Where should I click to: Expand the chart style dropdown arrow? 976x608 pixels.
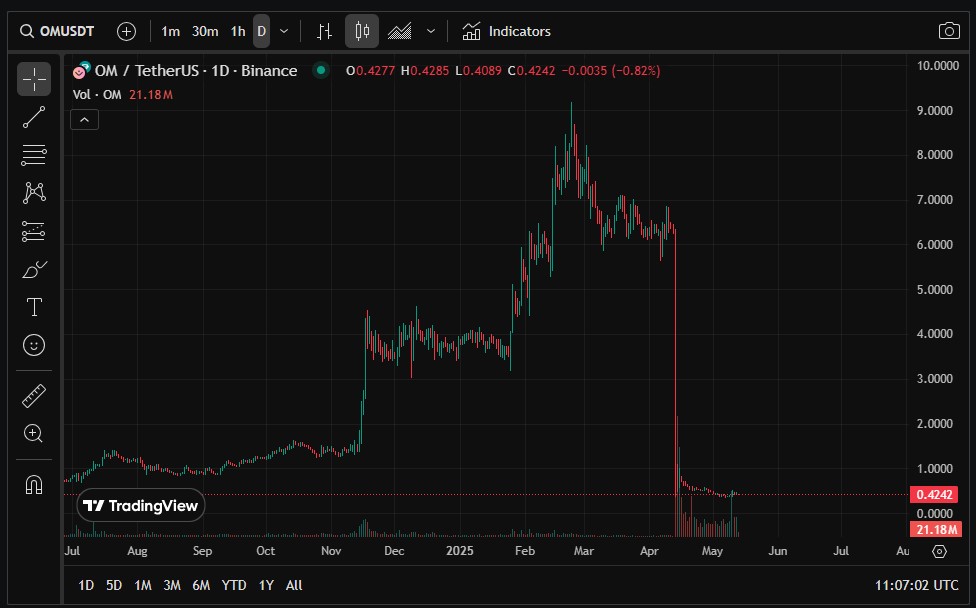click(431, 31)
